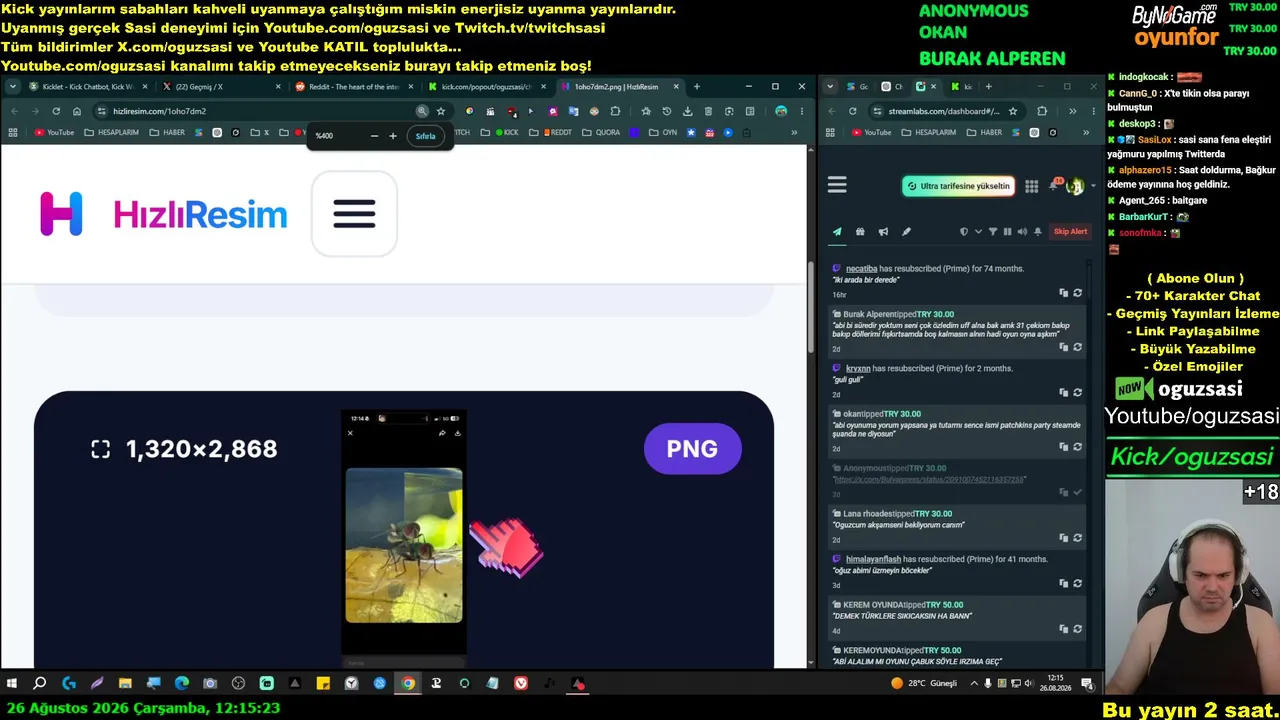1280x720 pixels.
Task: Reload the HızlıResim page
Action: [x=56, y=111]
